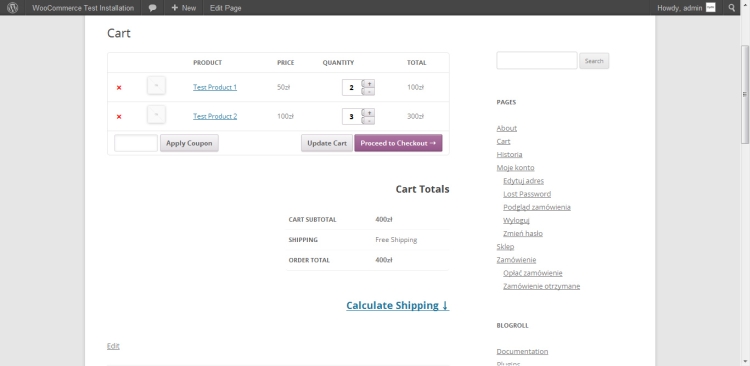Click the Apply Coupon button
The image size is (750, 366).
click(189, 143)
